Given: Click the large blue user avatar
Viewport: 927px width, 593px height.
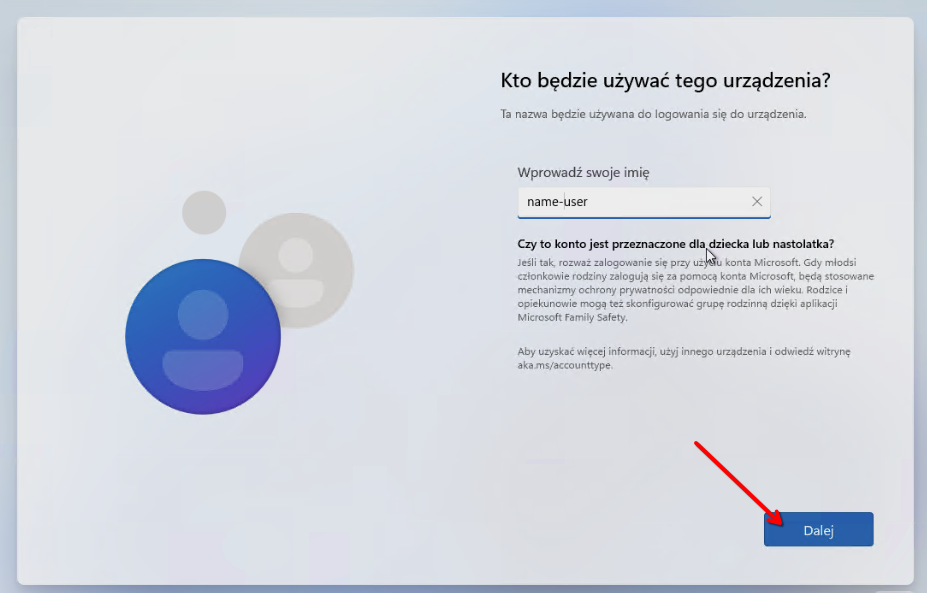Looking at the screenshot, I should [203, 337].
